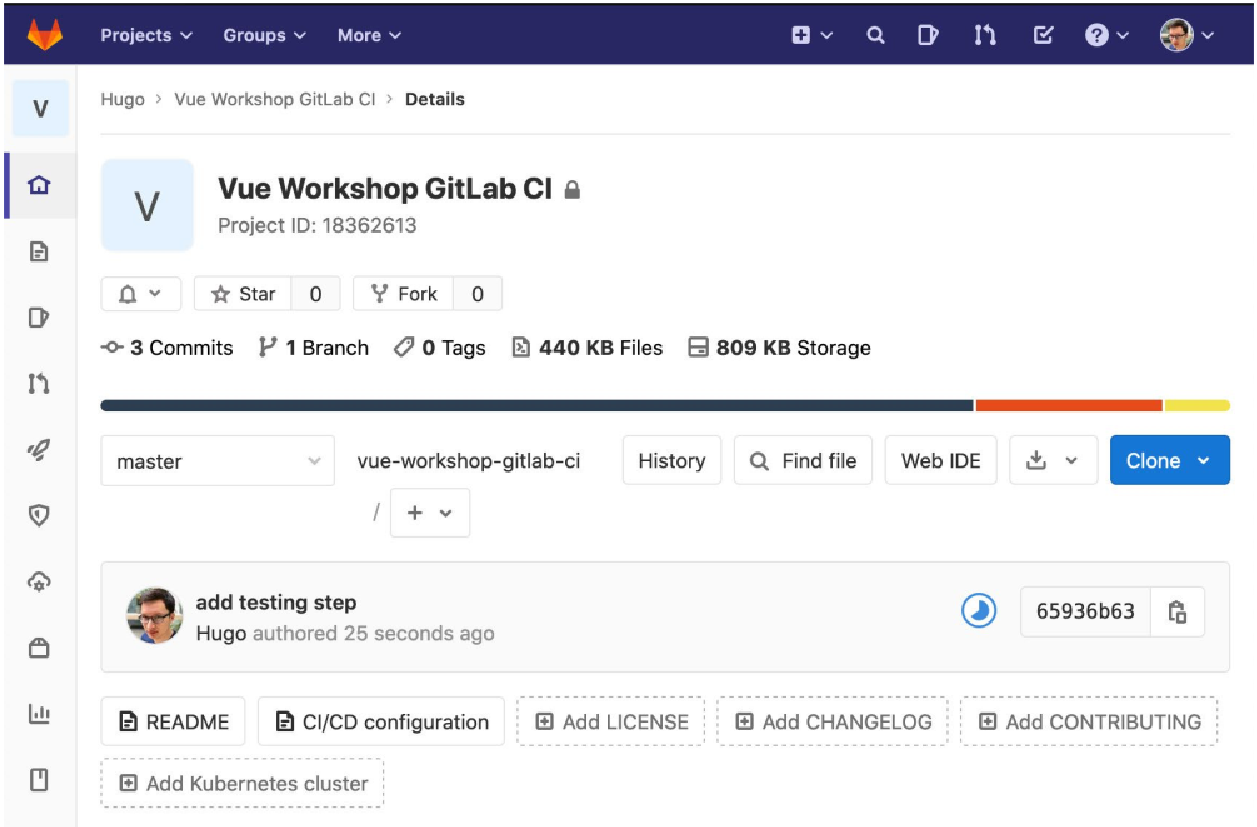Click Vue Workshop GitLab CI breadcrumb
This screenshot has height=827, width=1257.
click(x=275, y=99)
